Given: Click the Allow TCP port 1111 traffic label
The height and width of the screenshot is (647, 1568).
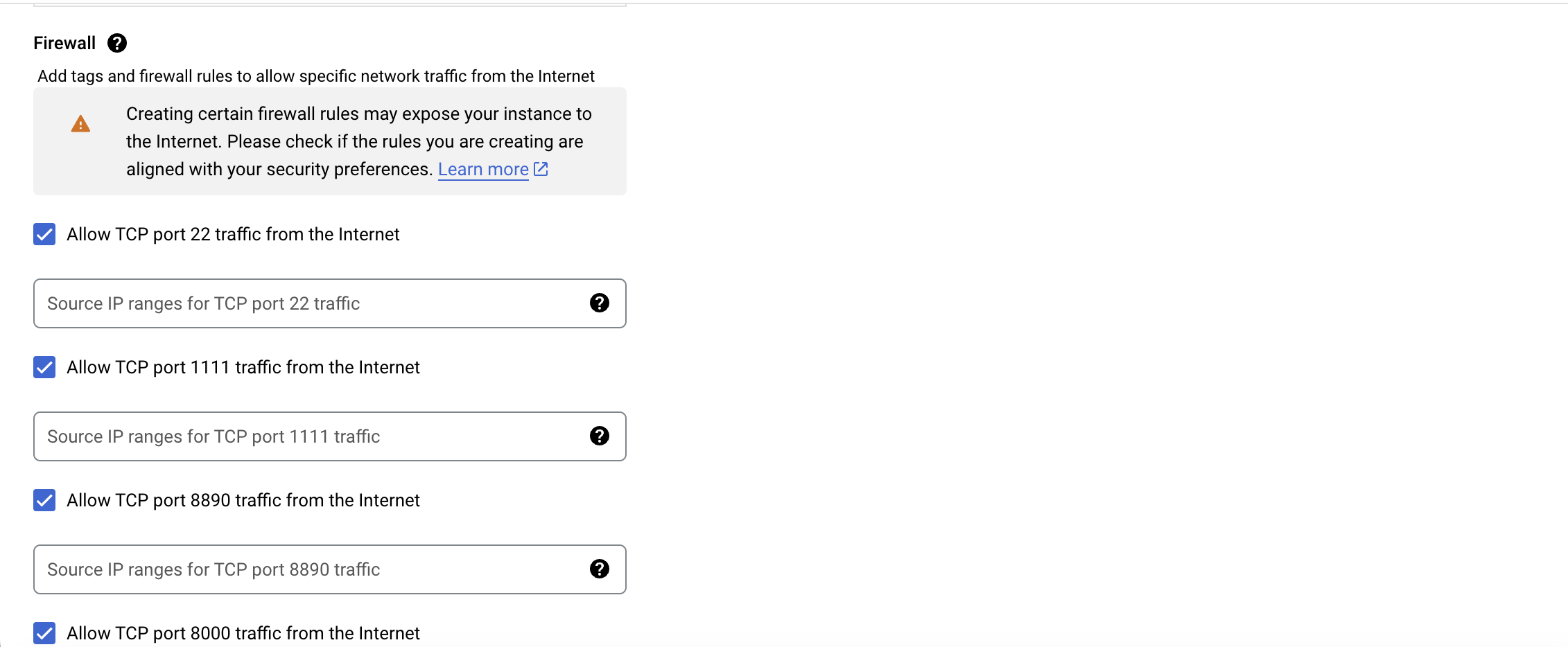Looking at the screenshot, I should [x=243, y=367].
